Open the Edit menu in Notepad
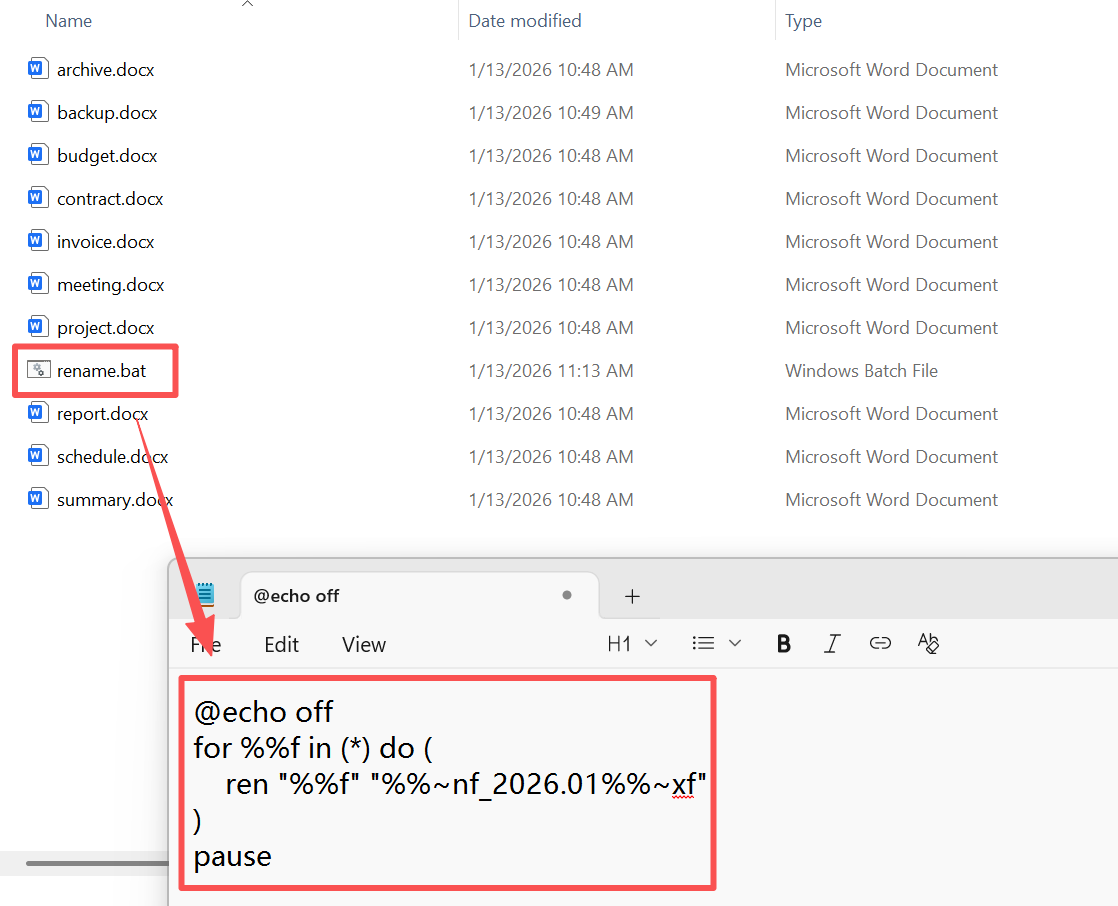The height and width of the screenshot is (906, 1118). (281, 645)
